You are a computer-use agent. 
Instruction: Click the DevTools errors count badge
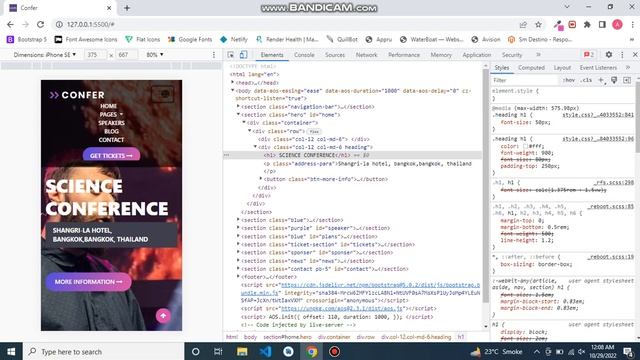(589, 55)
